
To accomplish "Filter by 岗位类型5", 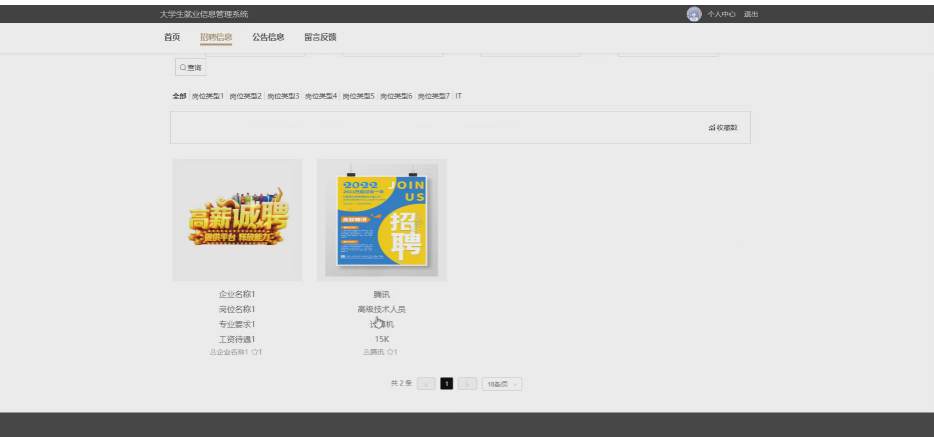I will pos(359,96).
